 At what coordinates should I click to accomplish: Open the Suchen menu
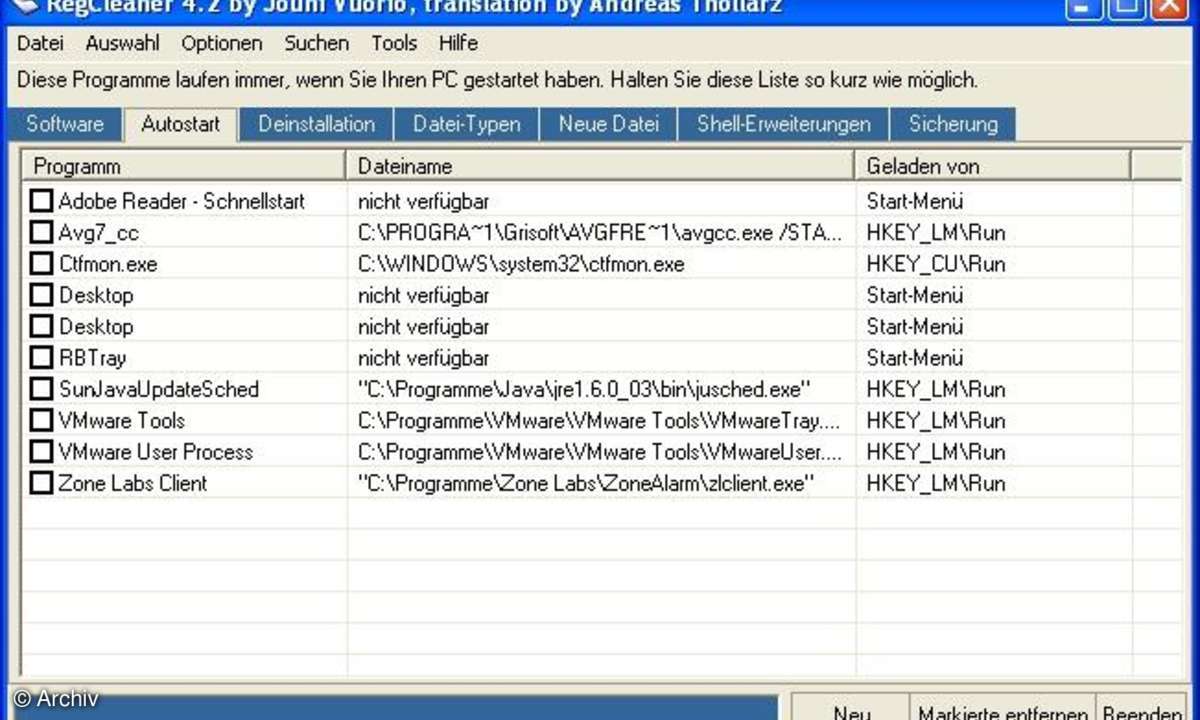[x=317, y=43]
